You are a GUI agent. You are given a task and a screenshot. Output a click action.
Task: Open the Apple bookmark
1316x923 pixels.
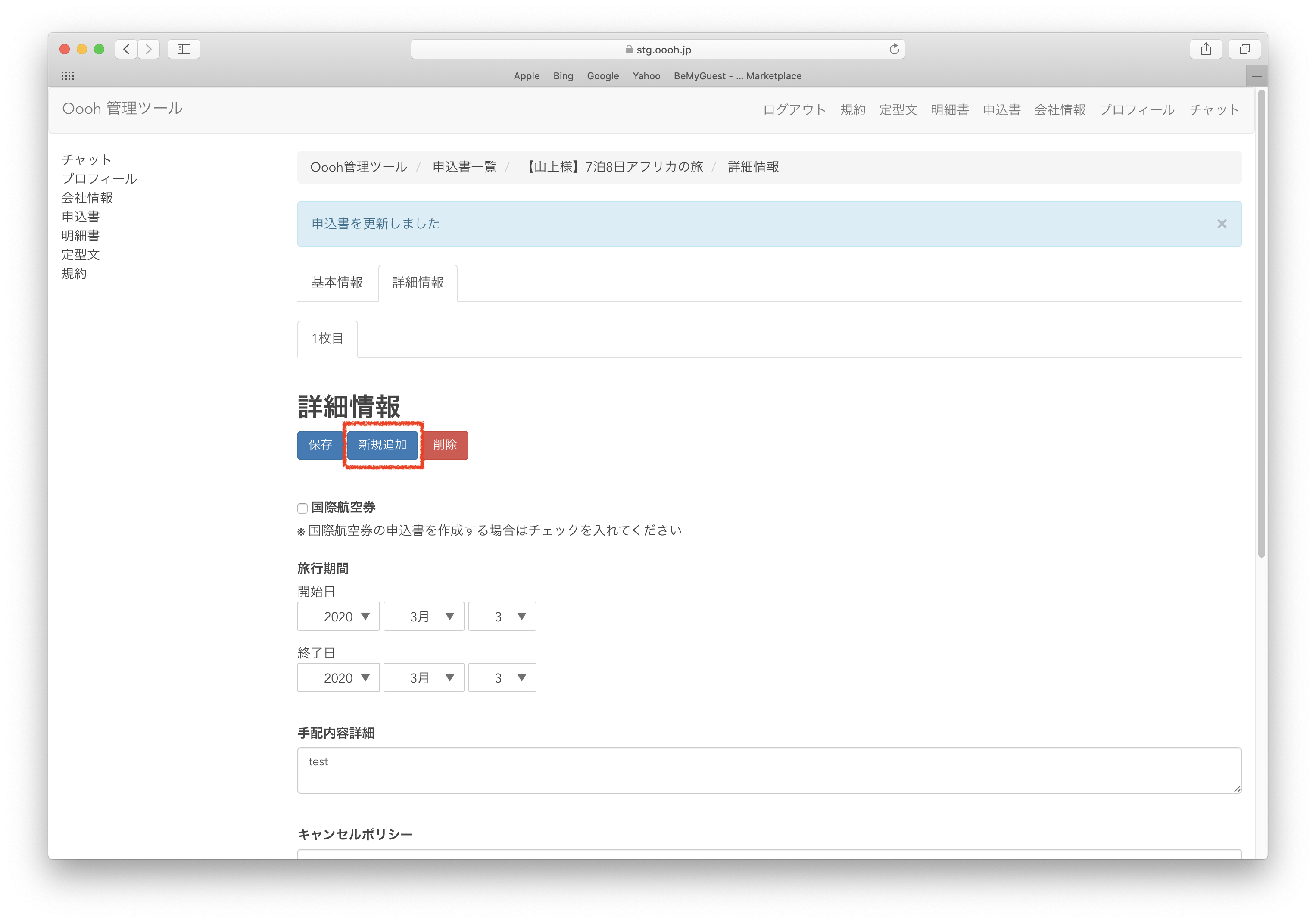point(526,76)
